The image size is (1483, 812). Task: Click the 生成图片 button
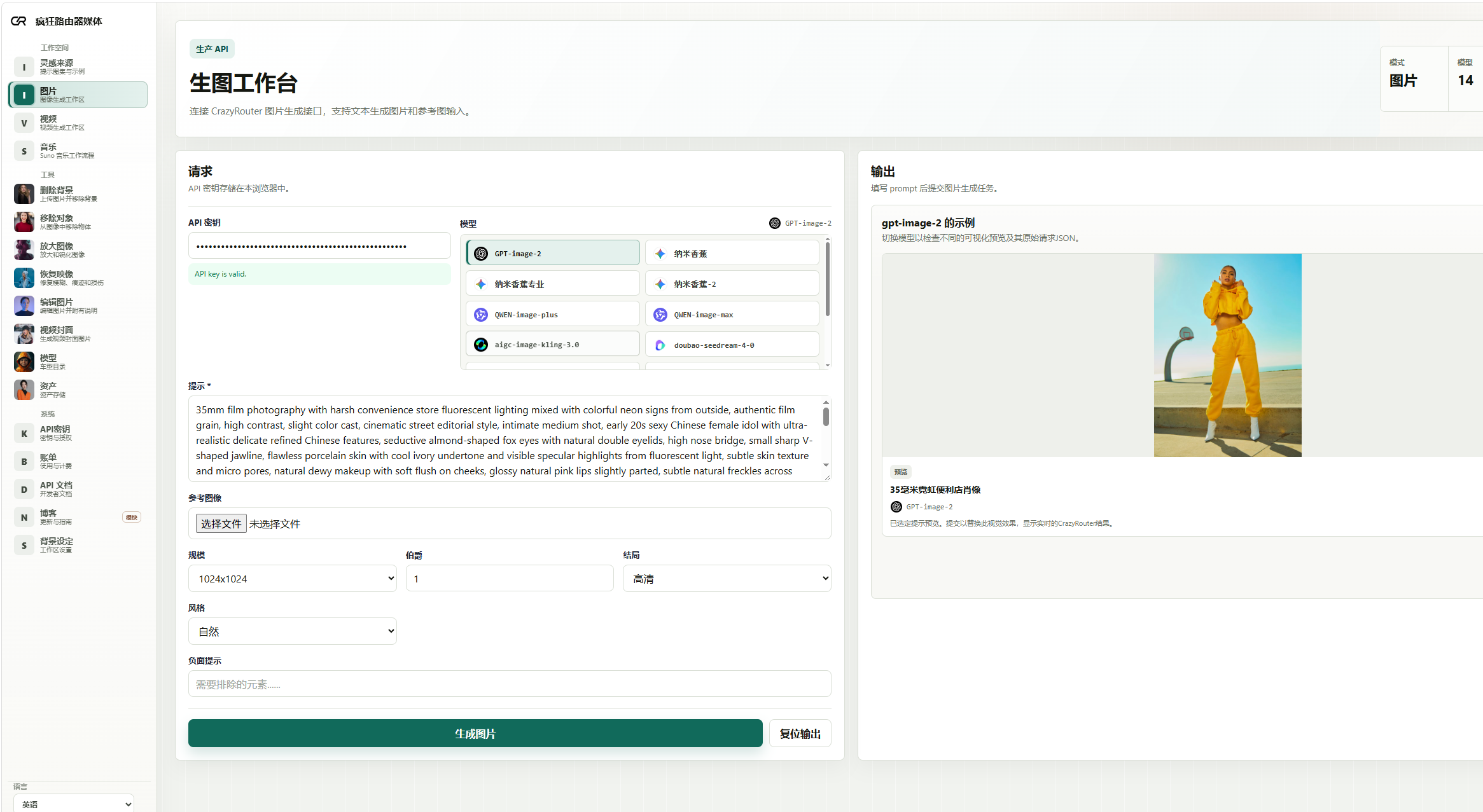pos(475,733)
